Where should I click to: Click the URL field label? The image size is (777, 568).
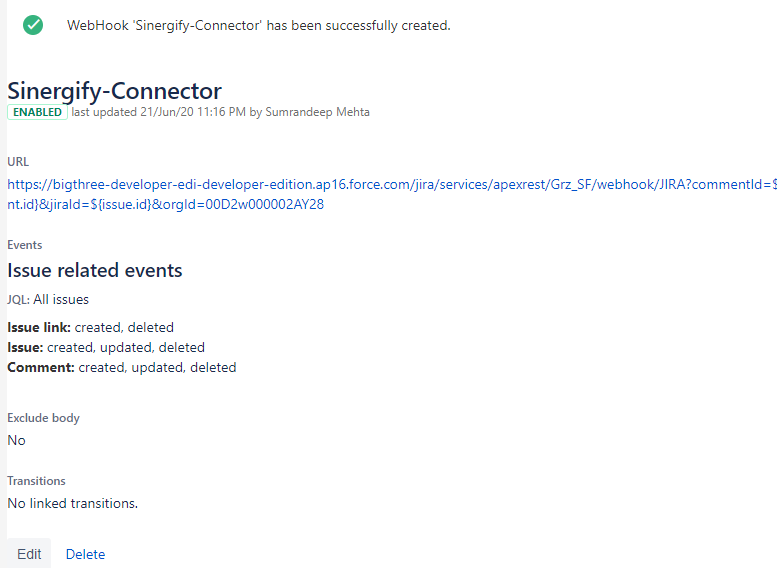(x=18, y=162)
